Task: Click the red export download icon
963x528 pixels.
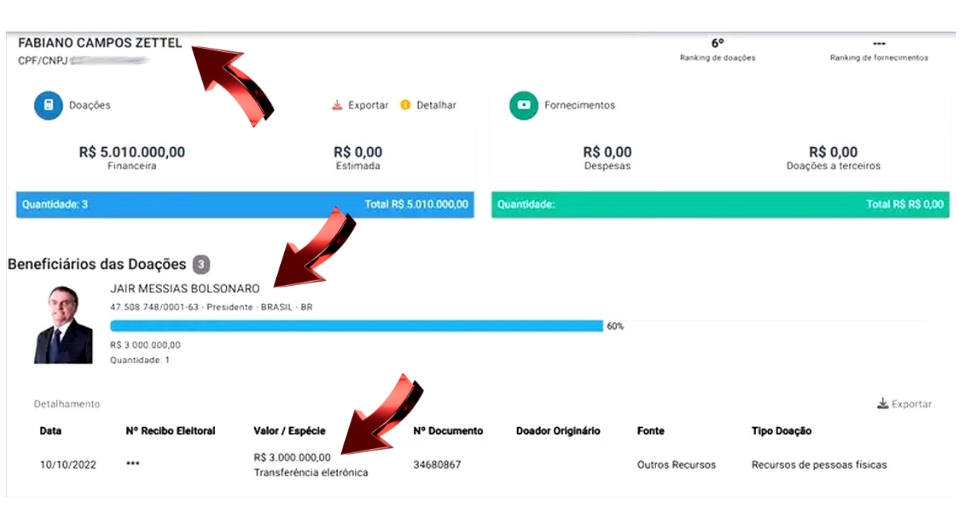Action: pyautogui.click(x=337, y=105)
